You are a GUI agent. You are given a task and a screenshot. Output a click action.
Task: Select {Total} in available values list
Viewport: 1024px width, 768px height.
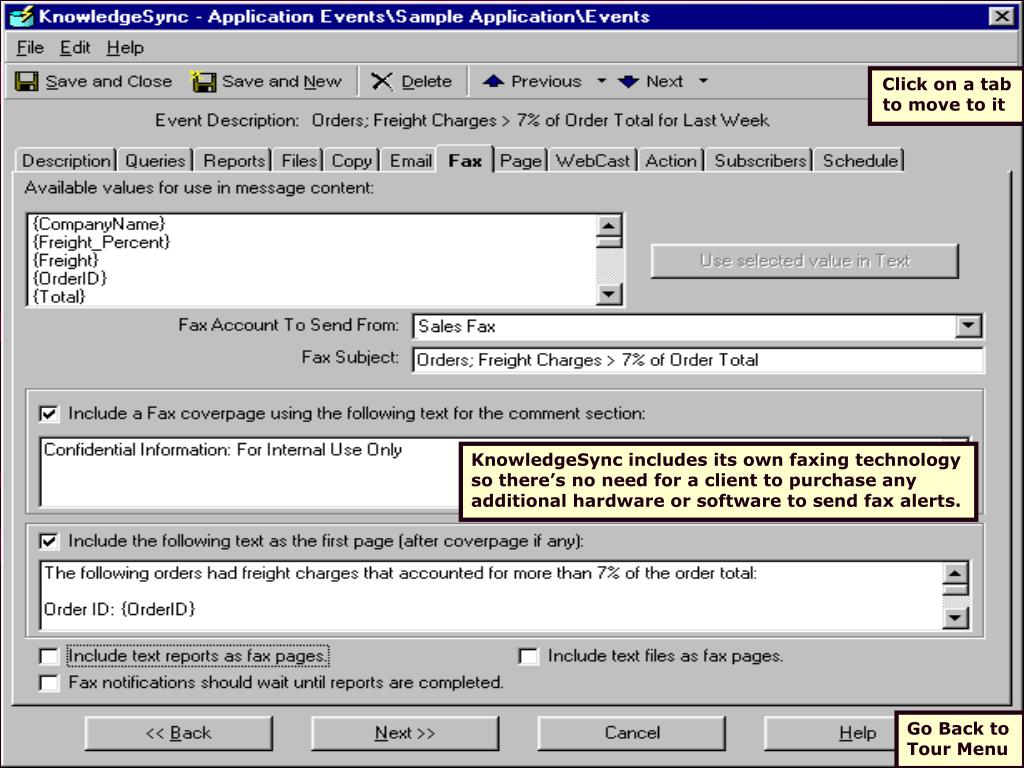[59, 297]
